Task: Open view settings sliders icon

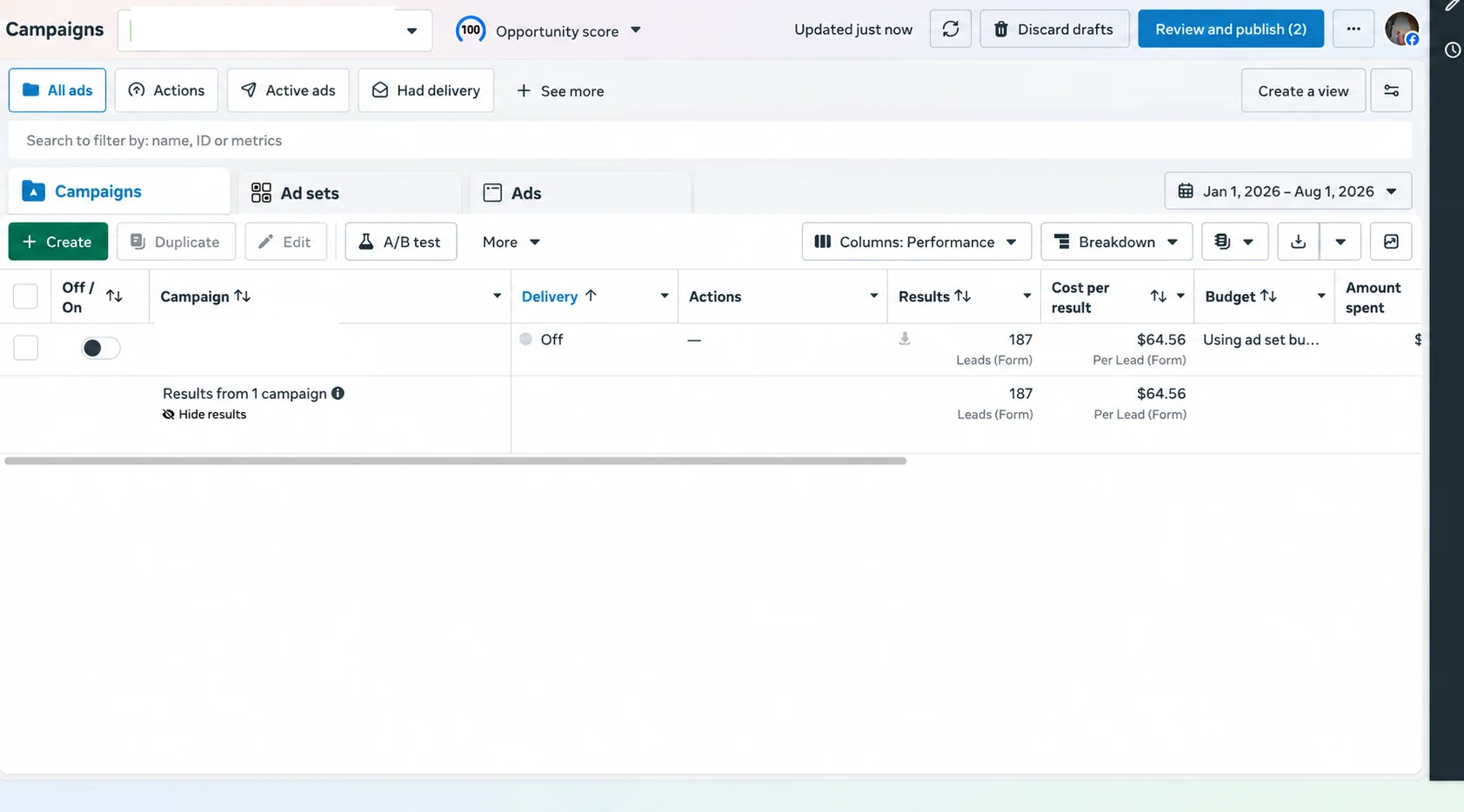Action: 1391,90
